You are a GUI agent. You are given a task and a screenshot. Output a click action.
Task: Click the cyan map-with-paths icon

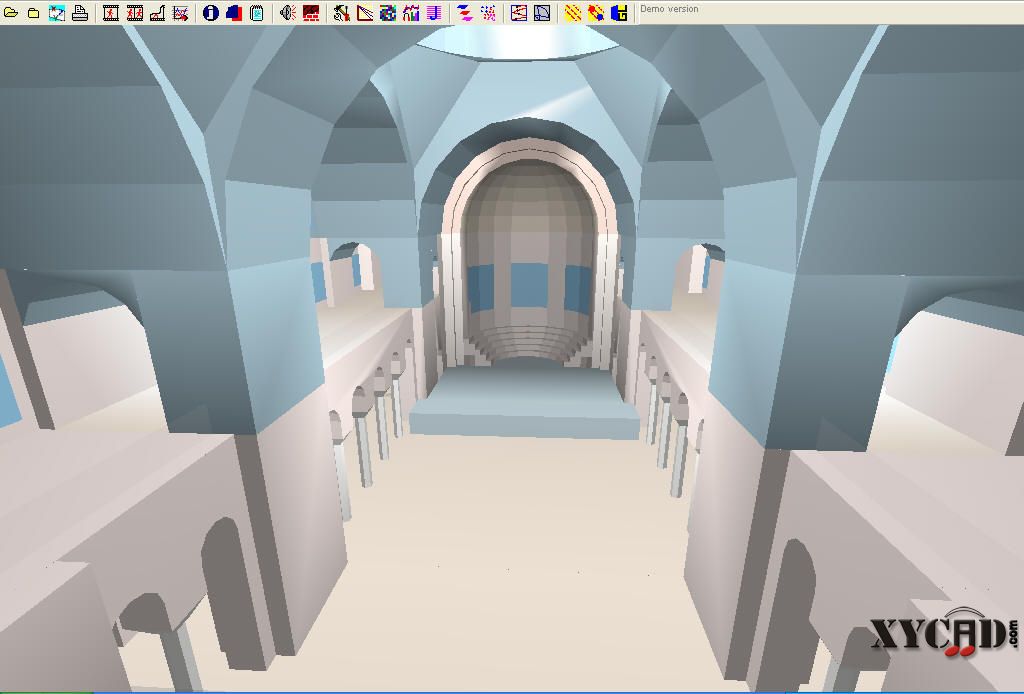coord(57,12)
